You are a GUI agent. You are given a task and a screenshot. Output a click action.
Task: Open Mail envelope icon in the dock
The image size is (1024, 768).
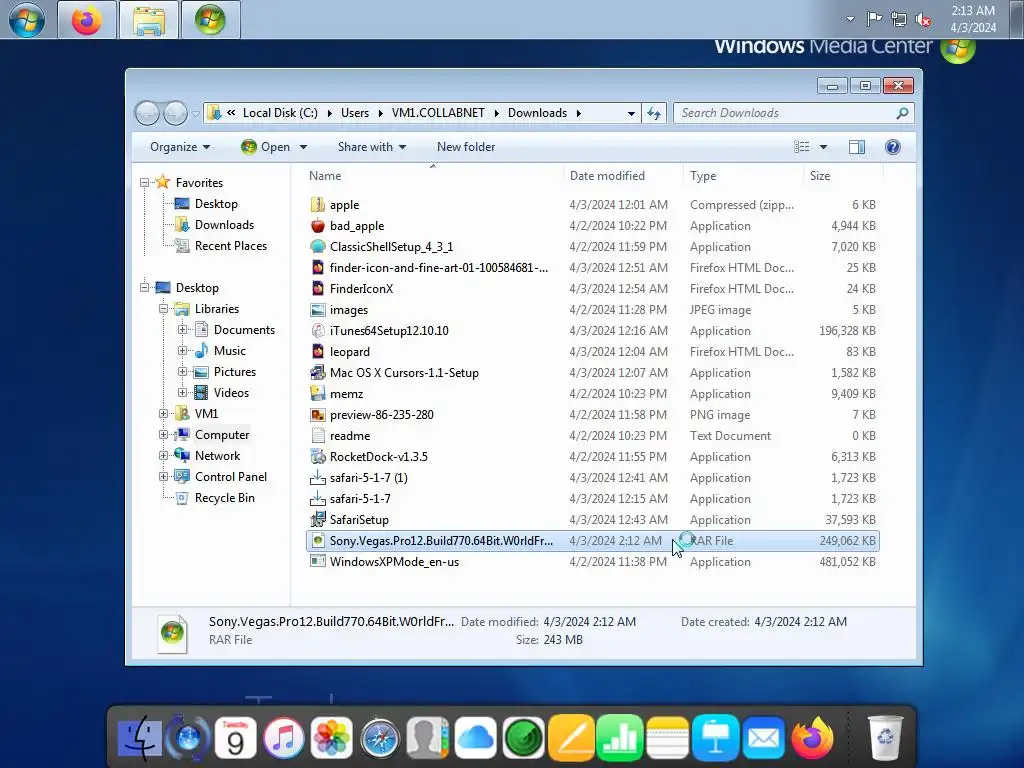763,738
